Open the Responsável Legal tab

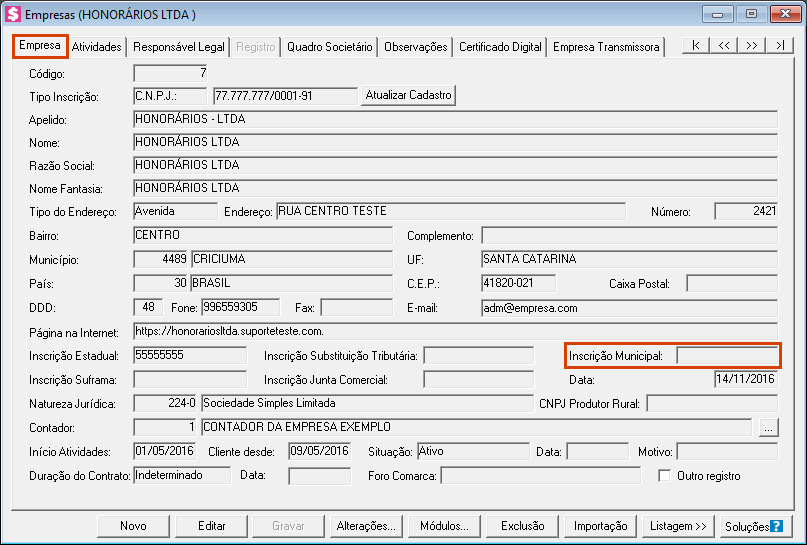tap(179, 47)
